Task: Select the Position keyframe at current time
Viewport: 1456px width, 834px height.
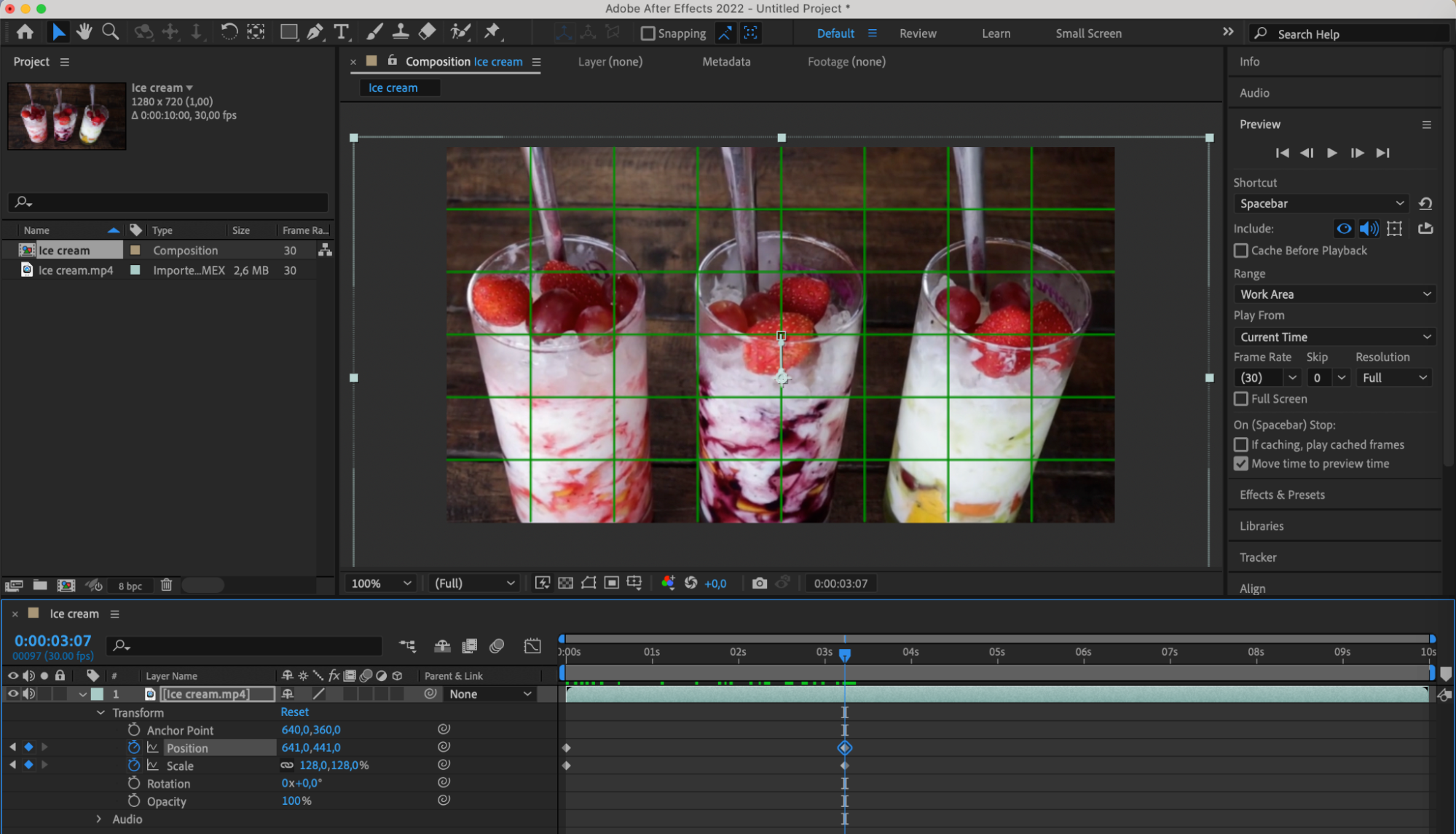Action: [845, 748]
